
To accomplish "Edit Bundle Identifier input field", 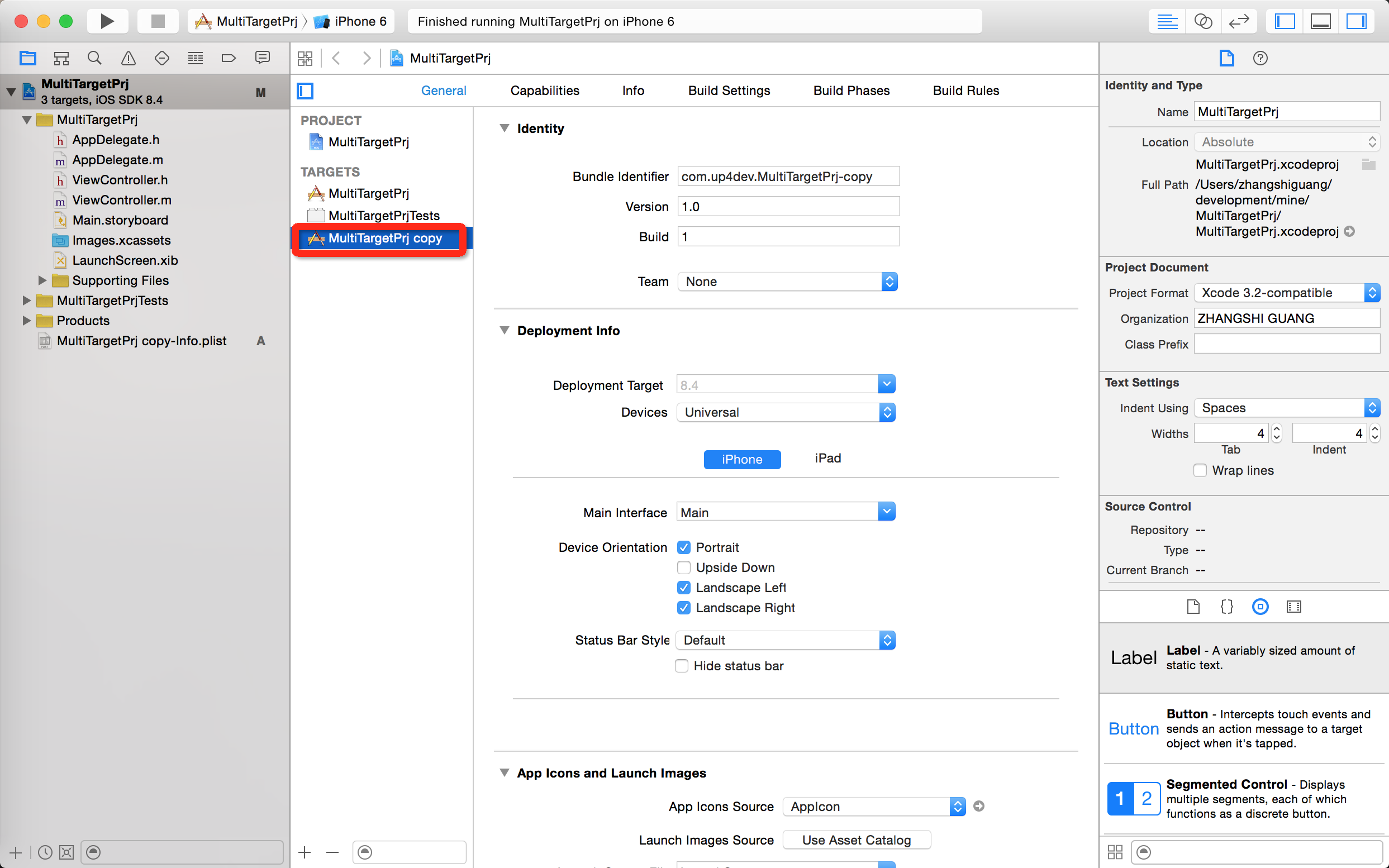I will click(x=786, y=176).
